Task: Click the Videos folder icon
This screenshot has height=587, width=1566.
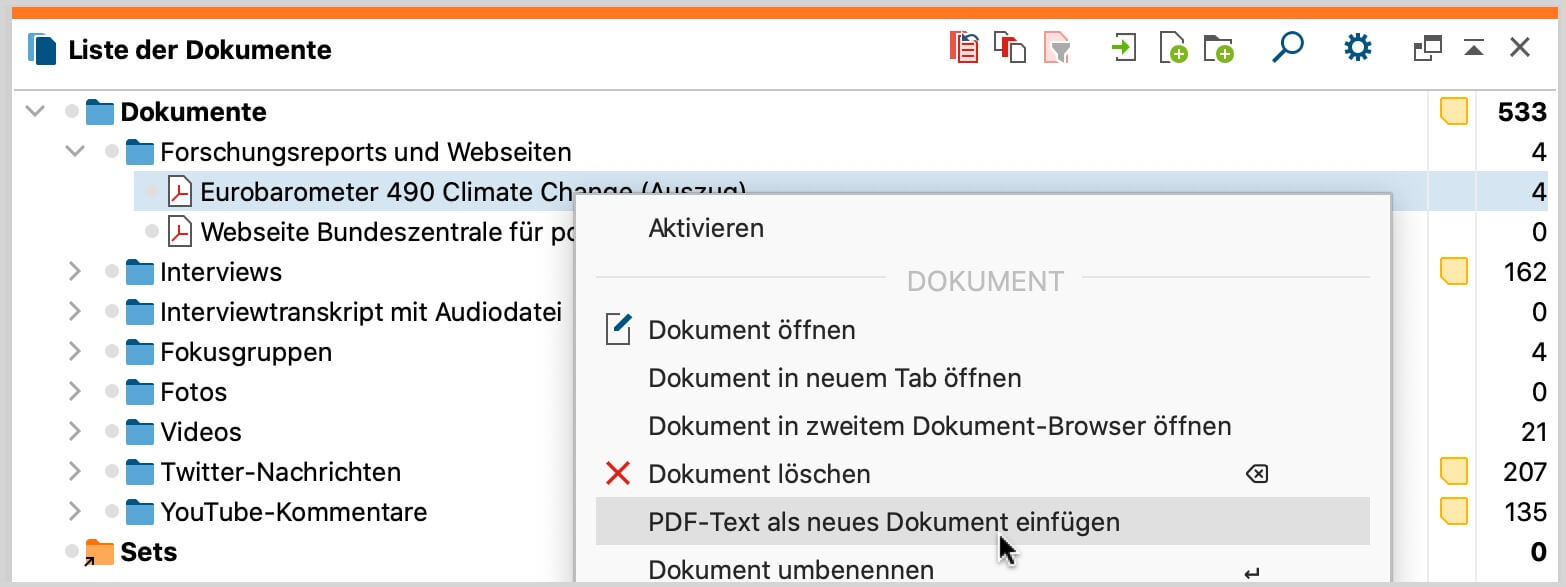Action: click(x=140, y=431)
